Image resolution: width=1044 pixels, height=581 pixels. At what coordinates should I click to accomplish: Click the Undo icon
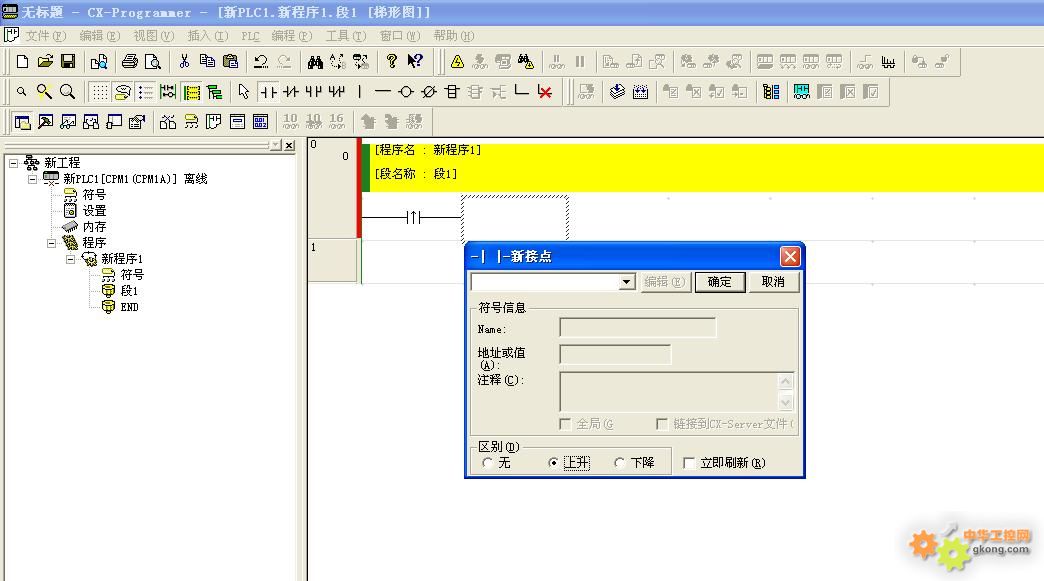[x=261, y=62]
